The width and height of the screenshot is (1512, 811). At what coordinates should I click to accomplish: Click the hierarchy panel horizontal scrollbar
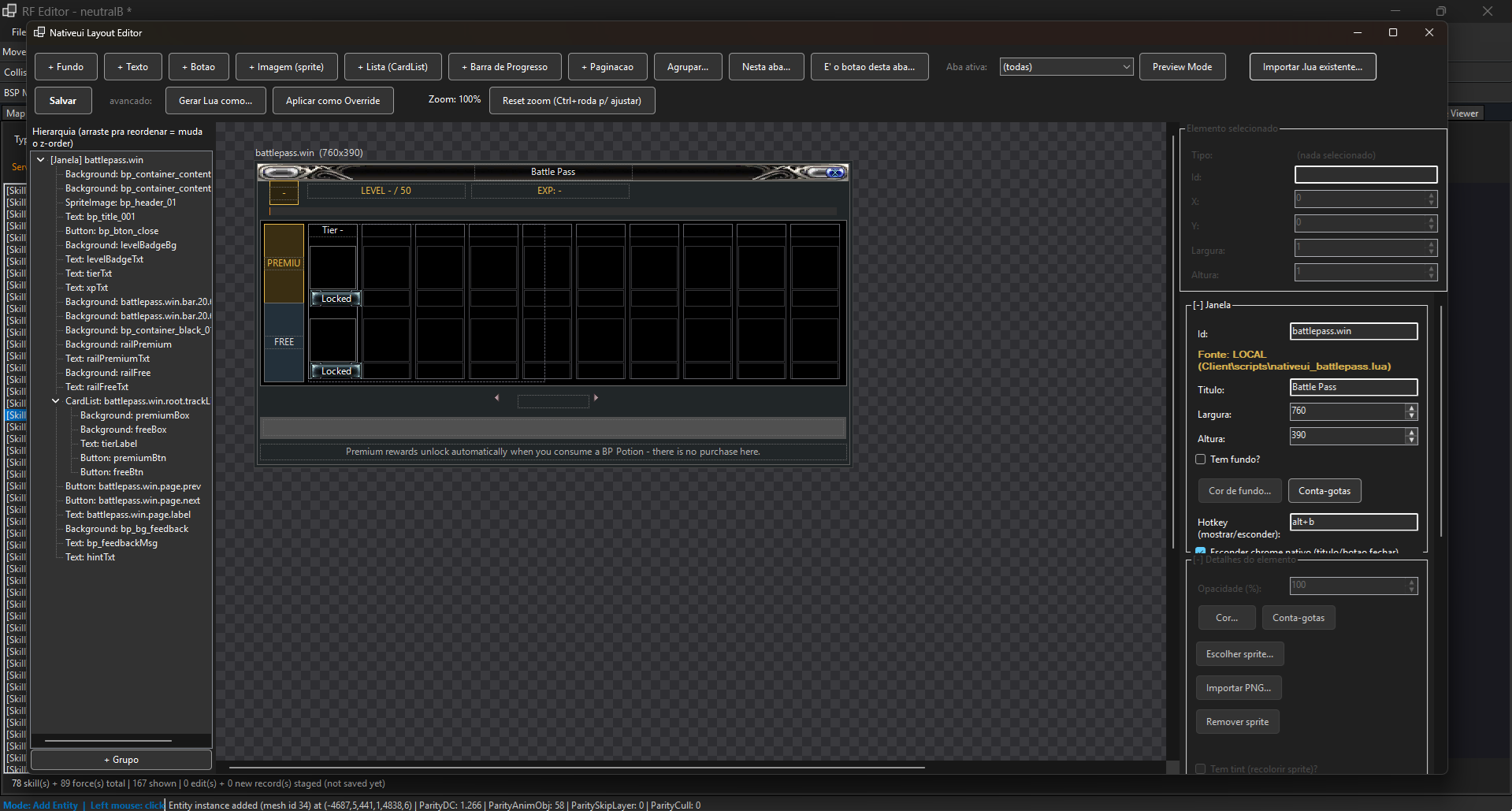click(x=108, y=741)
